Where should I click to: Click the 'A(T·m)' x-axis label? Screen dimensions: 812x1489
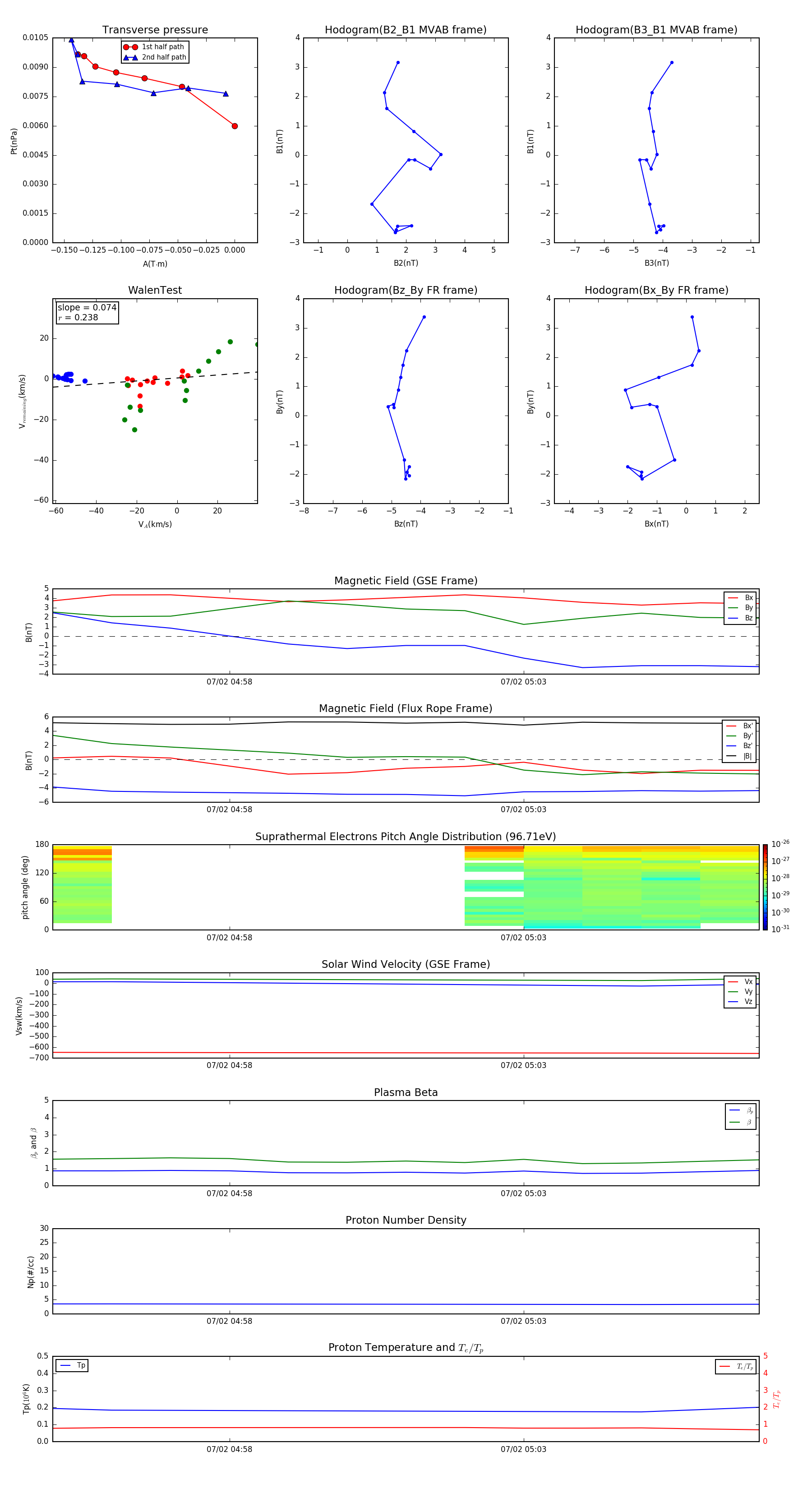coord(155,264)
